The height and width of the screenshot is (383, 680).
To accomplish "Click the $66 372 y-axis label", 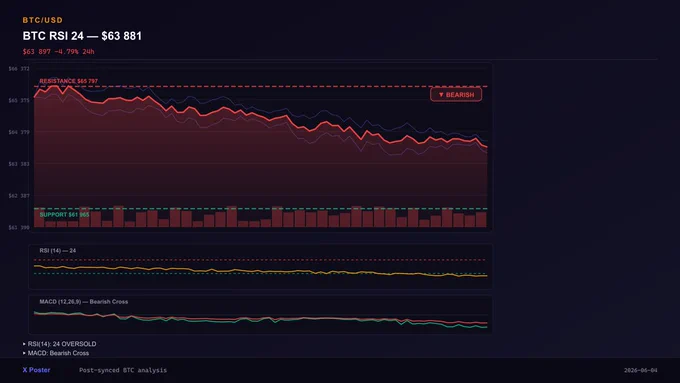I will (x=19, y=69).
